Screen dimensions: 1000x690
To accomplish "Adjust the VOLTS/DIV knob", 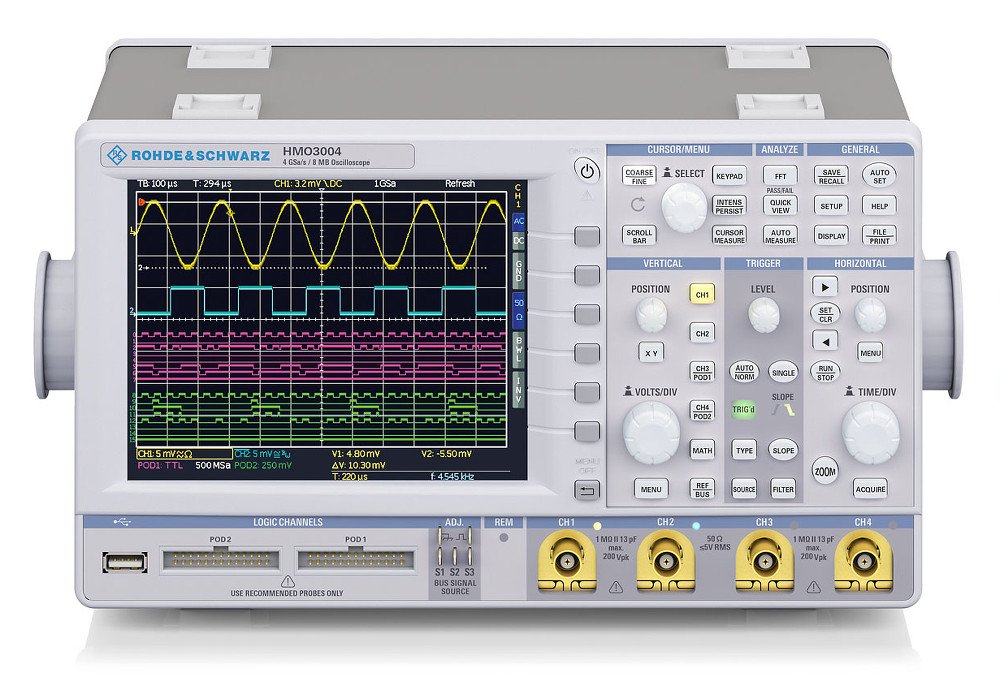I will (651, 432).
